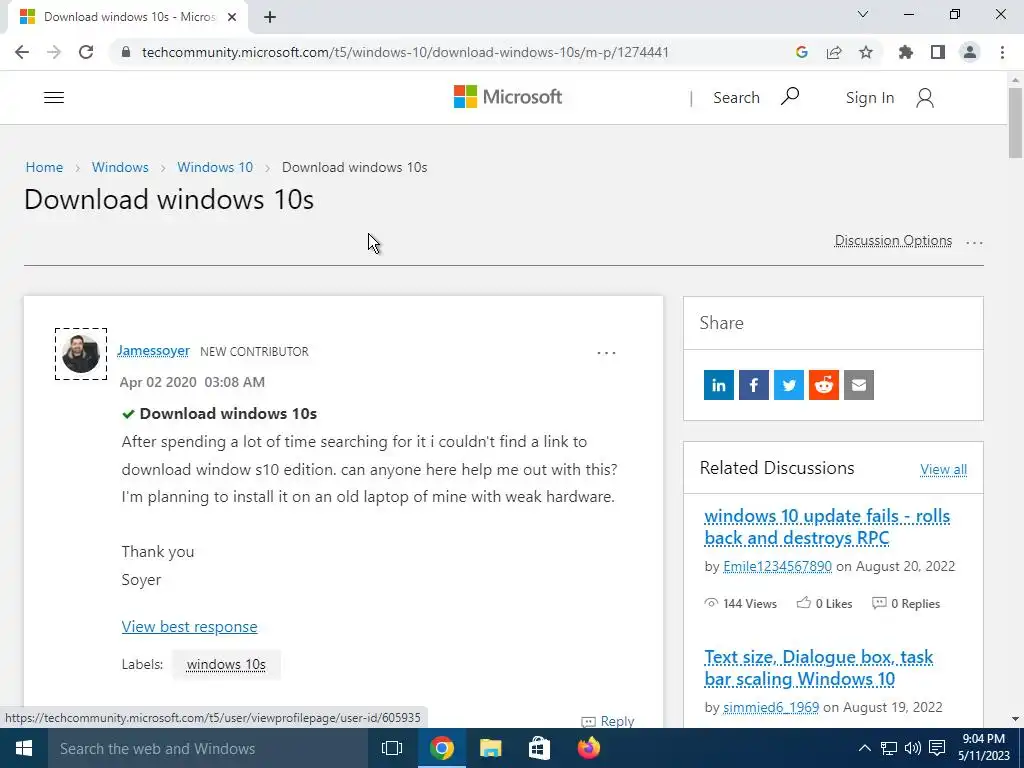Open the post options ellipsis menu

[606, 353]
